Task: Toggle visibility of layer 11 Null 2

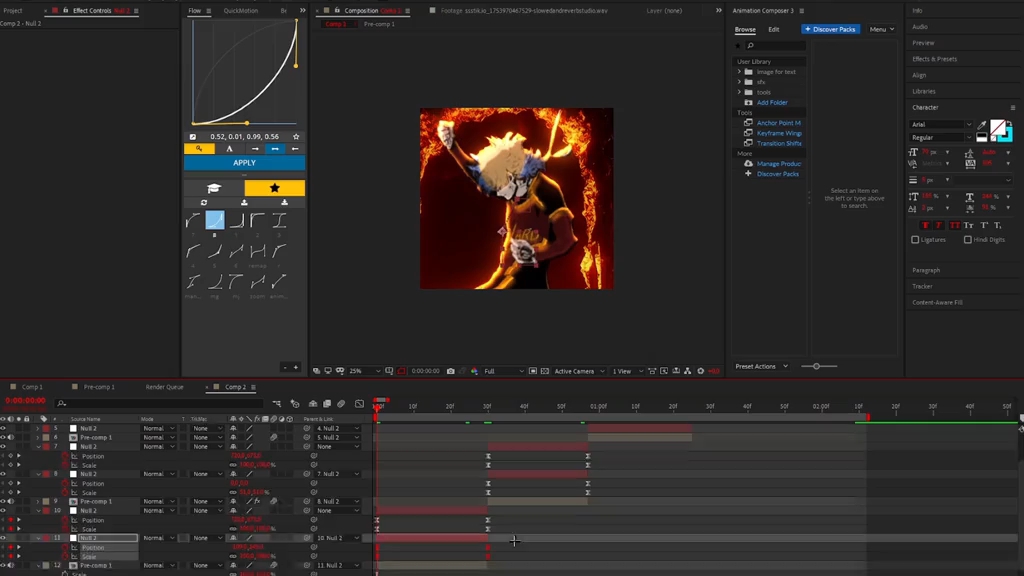Action: pyautogui.click(x=3, y=538)
